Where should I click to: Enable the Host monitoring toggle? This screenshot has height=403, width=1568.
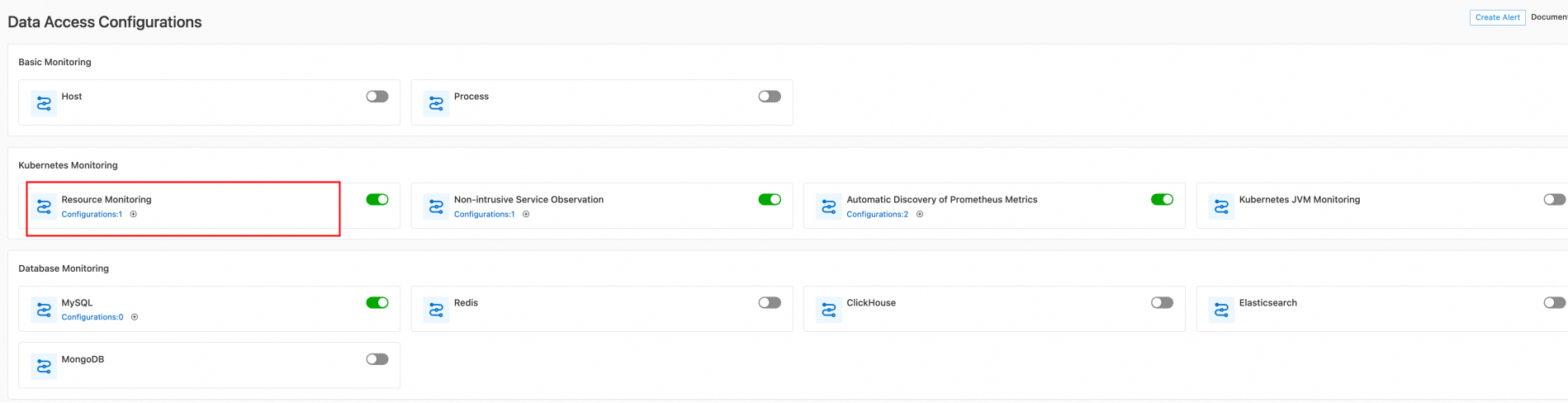(x=377, y=97)
